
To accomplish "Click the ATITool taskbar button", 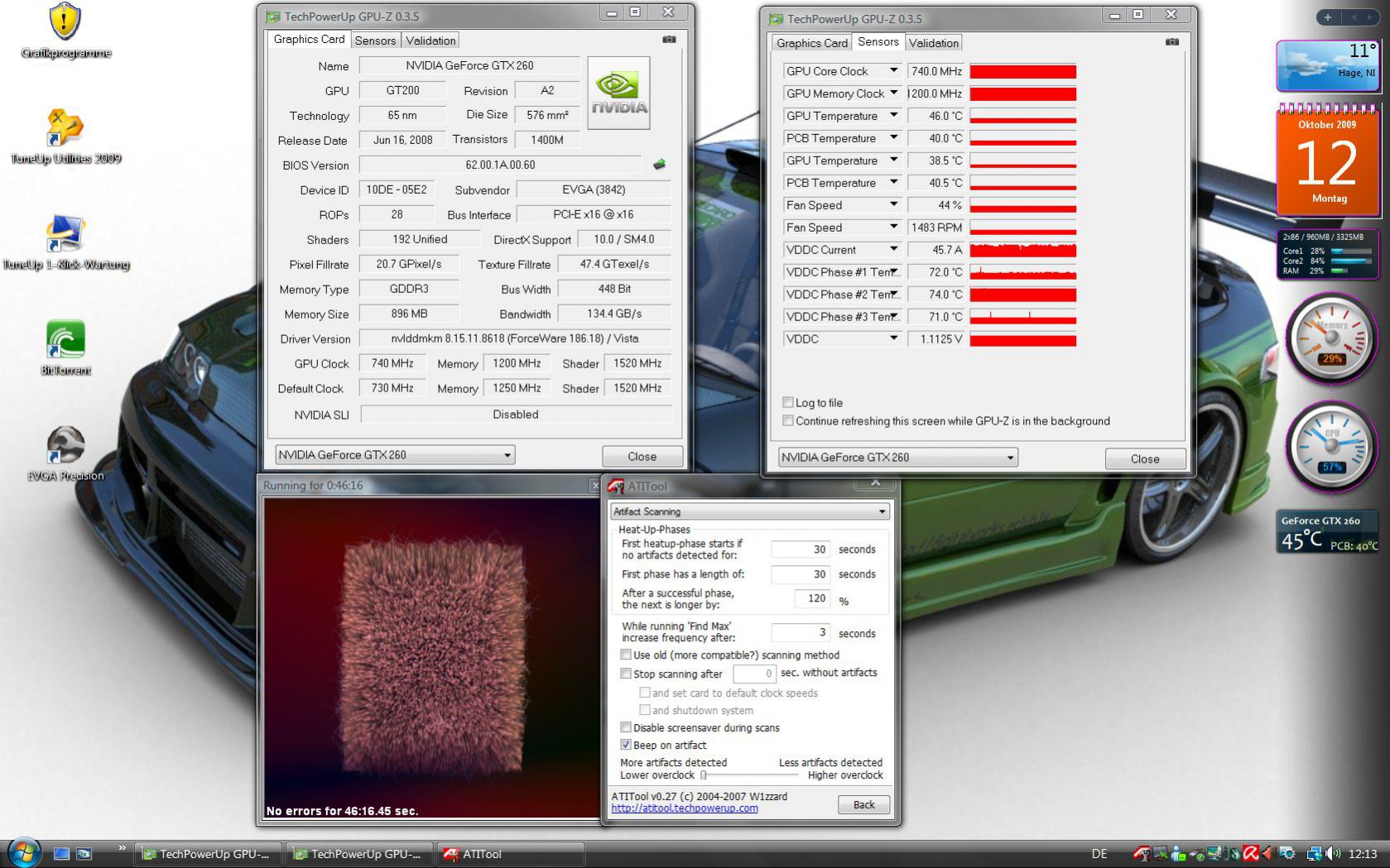I will [511, 854].
